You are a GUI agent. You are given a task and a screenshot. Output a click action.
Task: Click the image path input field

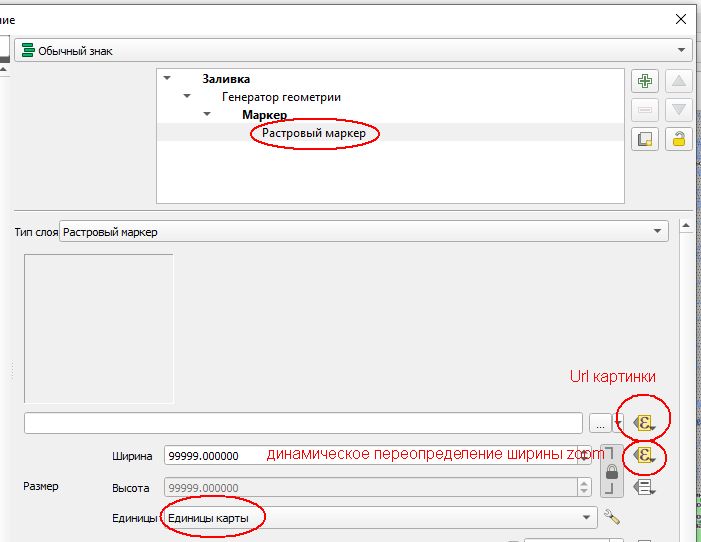coord(303,423)
